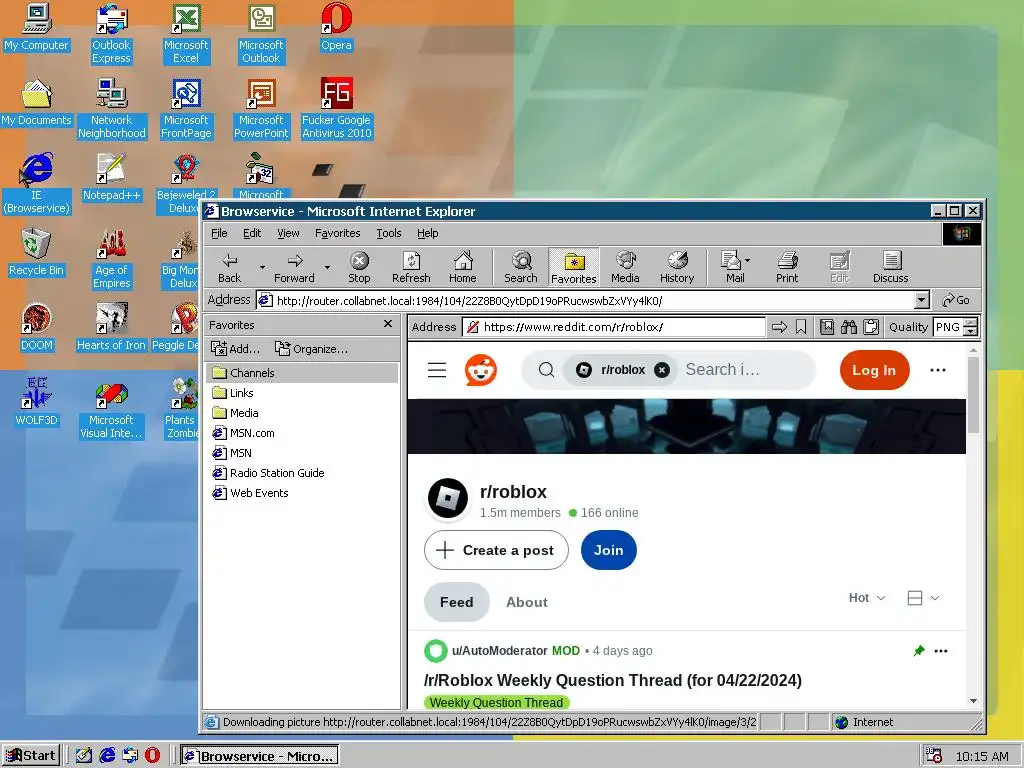Select the DOOM desktop icon
Image resolution: width=1024 pixels, height=768 pixels.
tap(36, 327)
